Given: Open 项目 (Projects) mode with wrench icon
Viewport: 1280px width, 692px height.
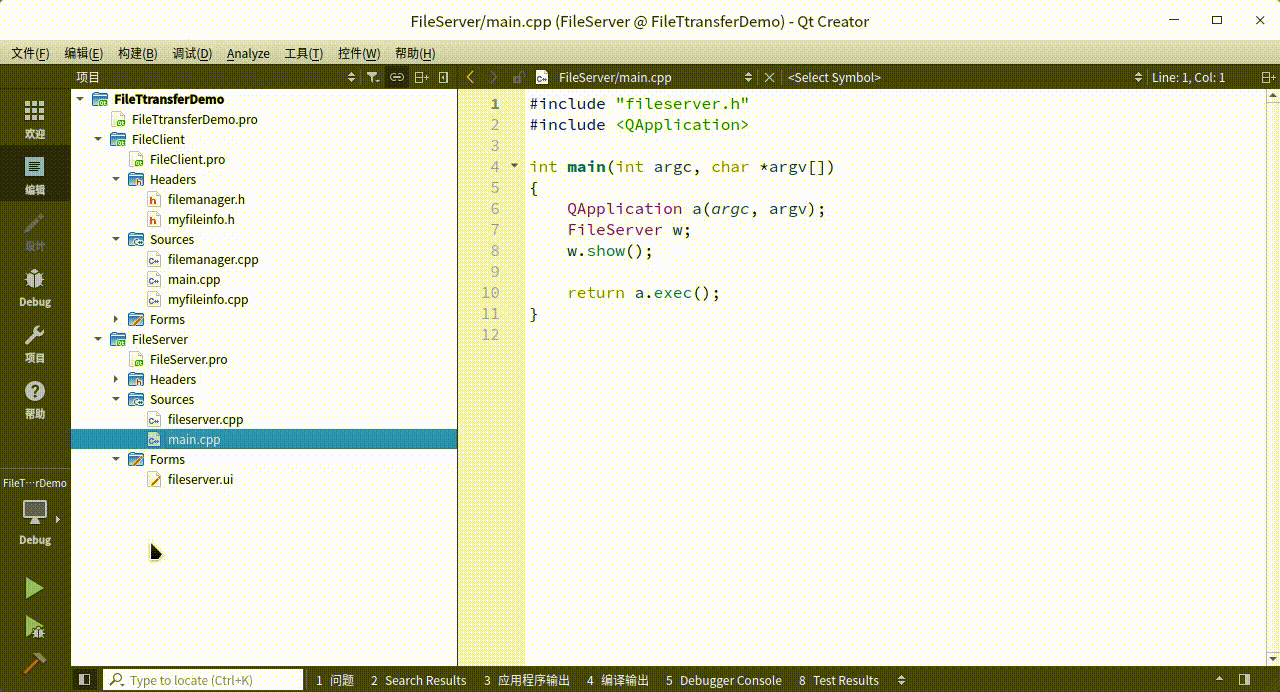Looking at the screenshot, I should pos(35,343).
